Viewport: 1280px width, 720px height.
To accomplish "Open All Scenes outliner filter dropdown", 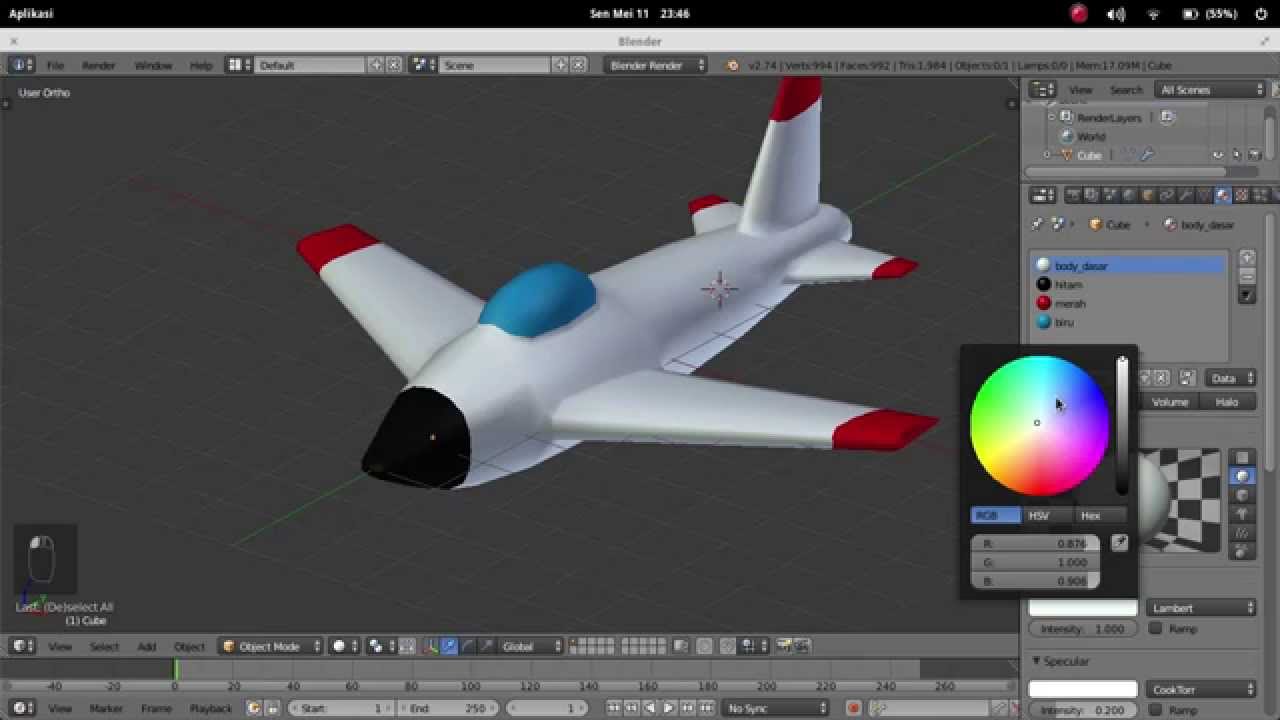I will [x=1210, y=90].
